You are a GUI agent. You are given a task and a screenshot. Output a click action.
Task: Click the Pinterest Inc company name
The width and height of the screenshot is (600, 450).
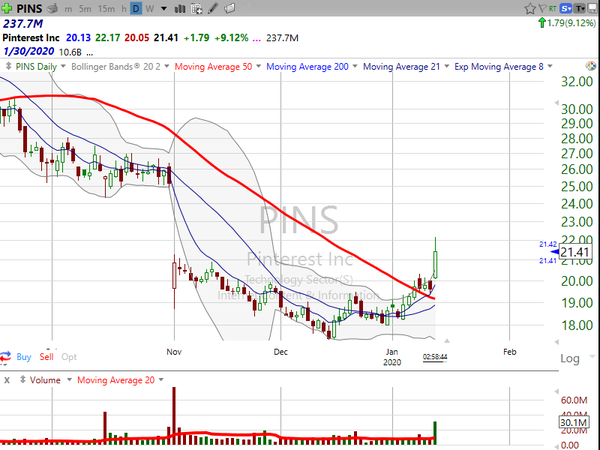tap(31, 38)
